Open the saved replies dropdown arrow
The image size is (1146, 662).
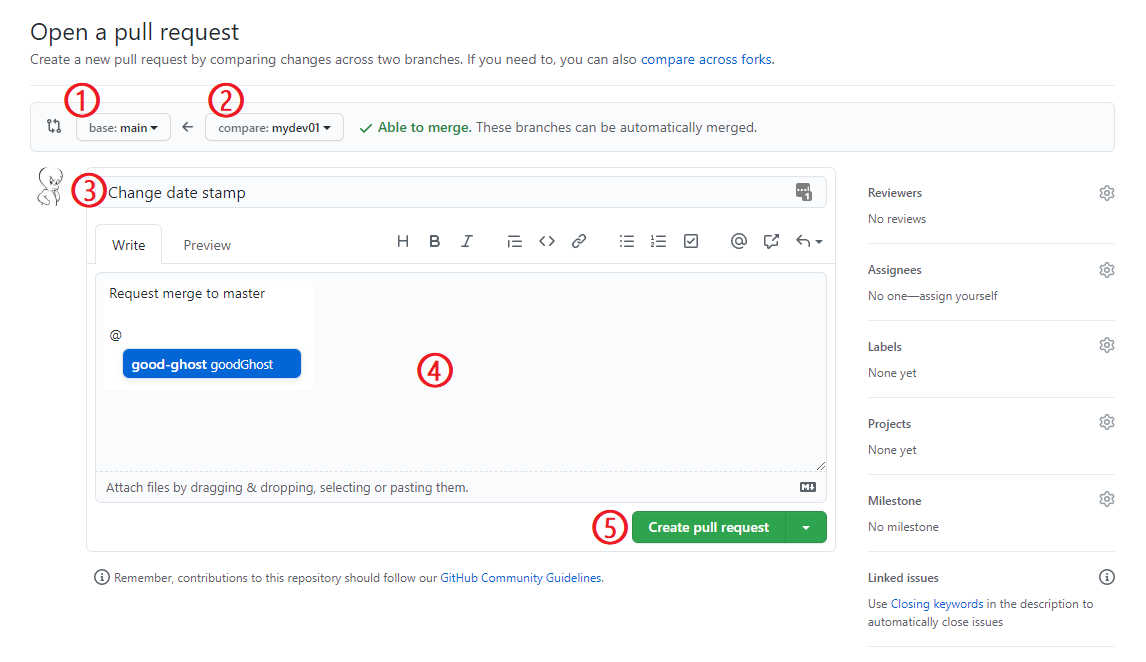[818, 240]
